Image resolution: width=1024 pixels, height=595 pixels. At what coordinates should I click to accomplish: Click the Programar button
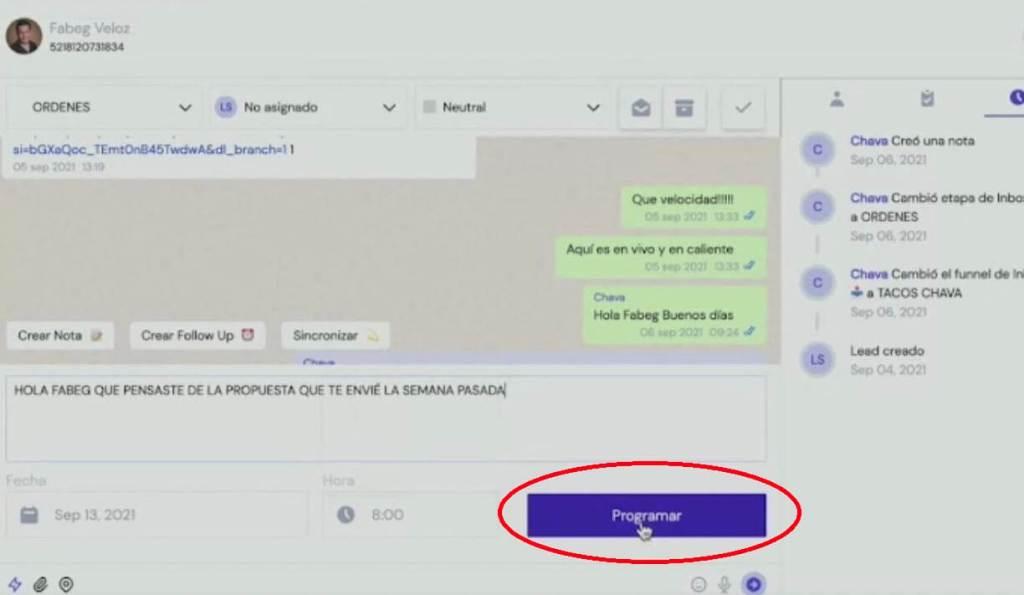coord(647,515)
